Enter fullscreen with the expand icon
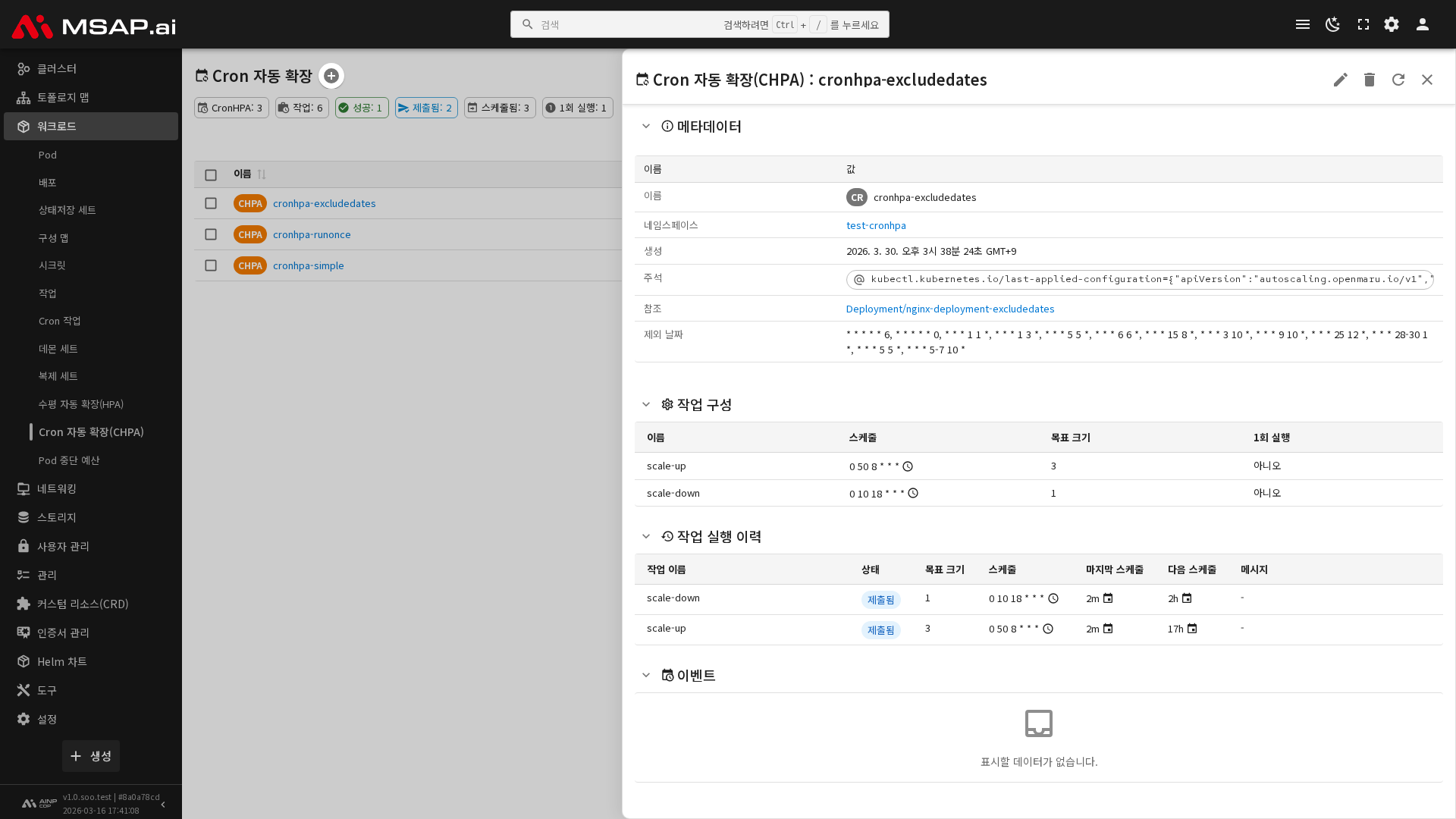This screenshot has width=1456, height=819. 1363,24
